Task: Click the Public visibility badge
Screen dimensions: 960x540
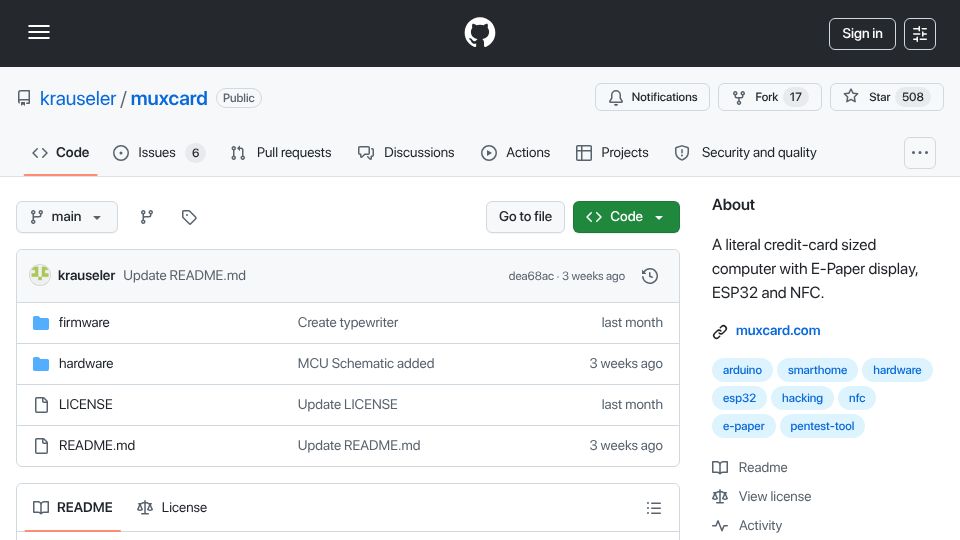Action: coord(239,98)
